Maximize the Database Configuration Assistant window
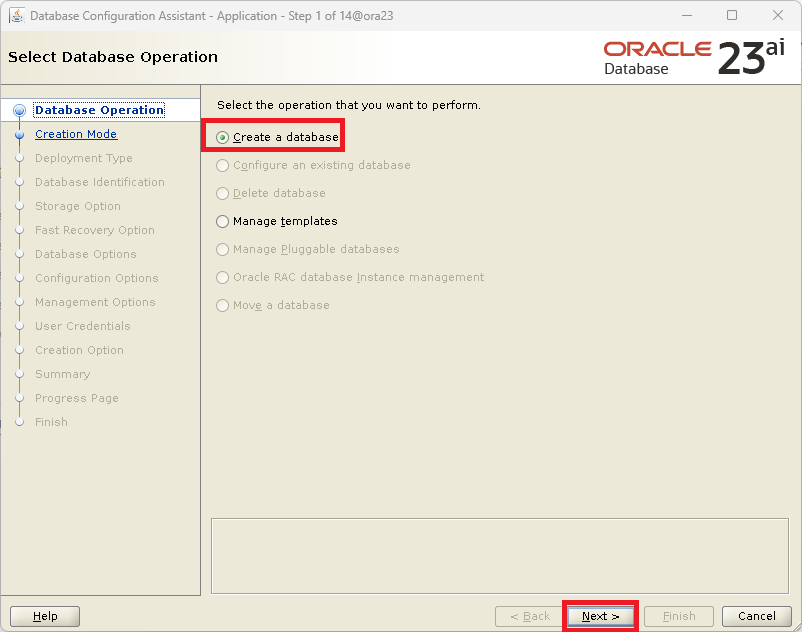802x632 pixels. click(732, 15)
